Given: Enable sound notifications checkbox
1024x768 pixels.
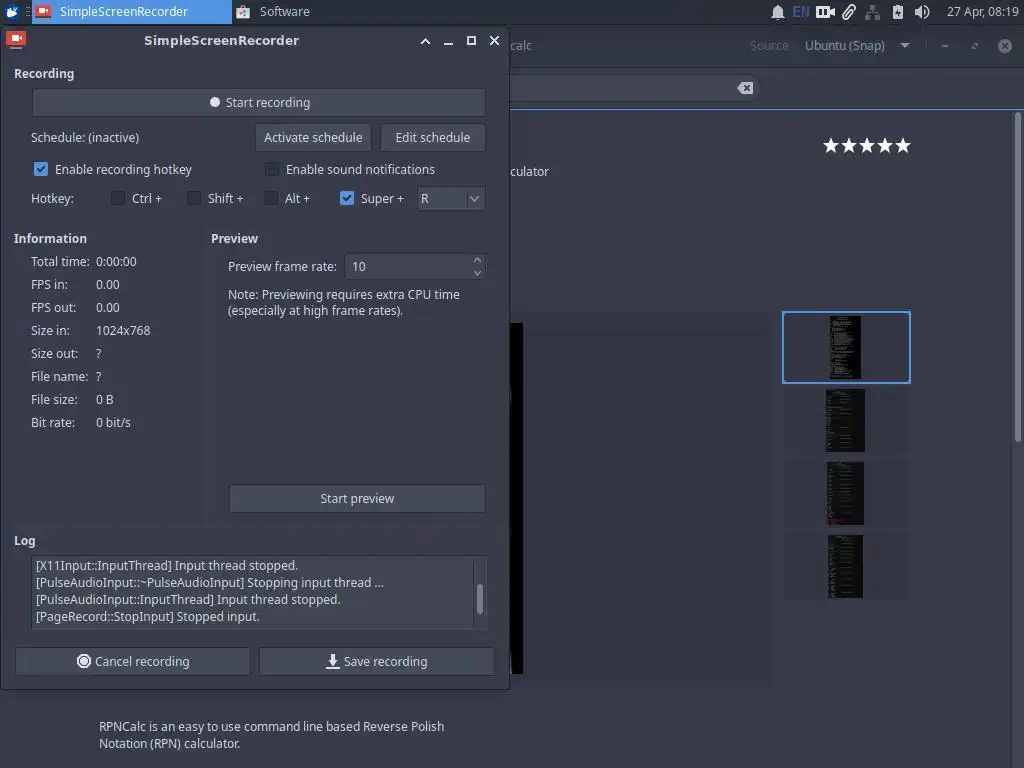Looking at the screenshot, I should (x=272, y=169).
